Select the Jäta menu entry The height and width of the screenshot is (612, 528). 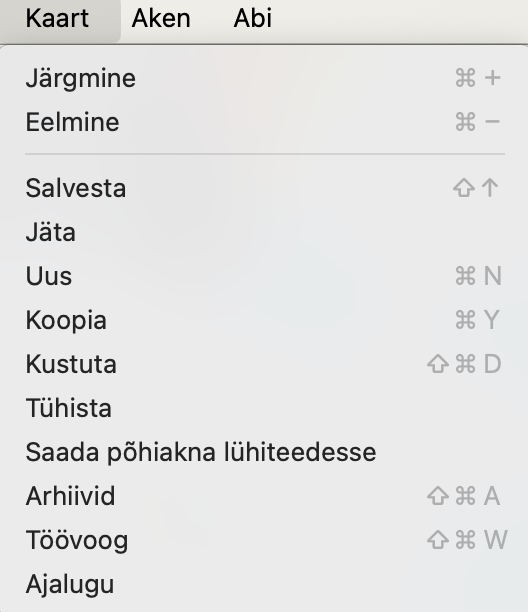264,232
